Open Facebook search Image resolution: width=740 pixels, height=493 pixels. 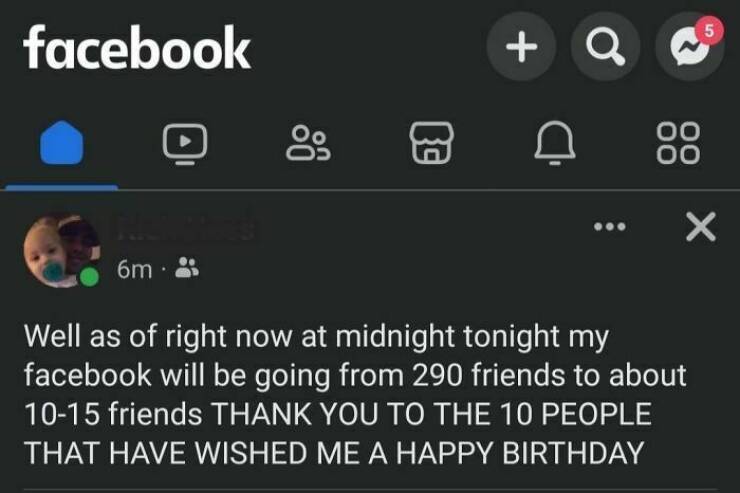click(x=604, y=45)
